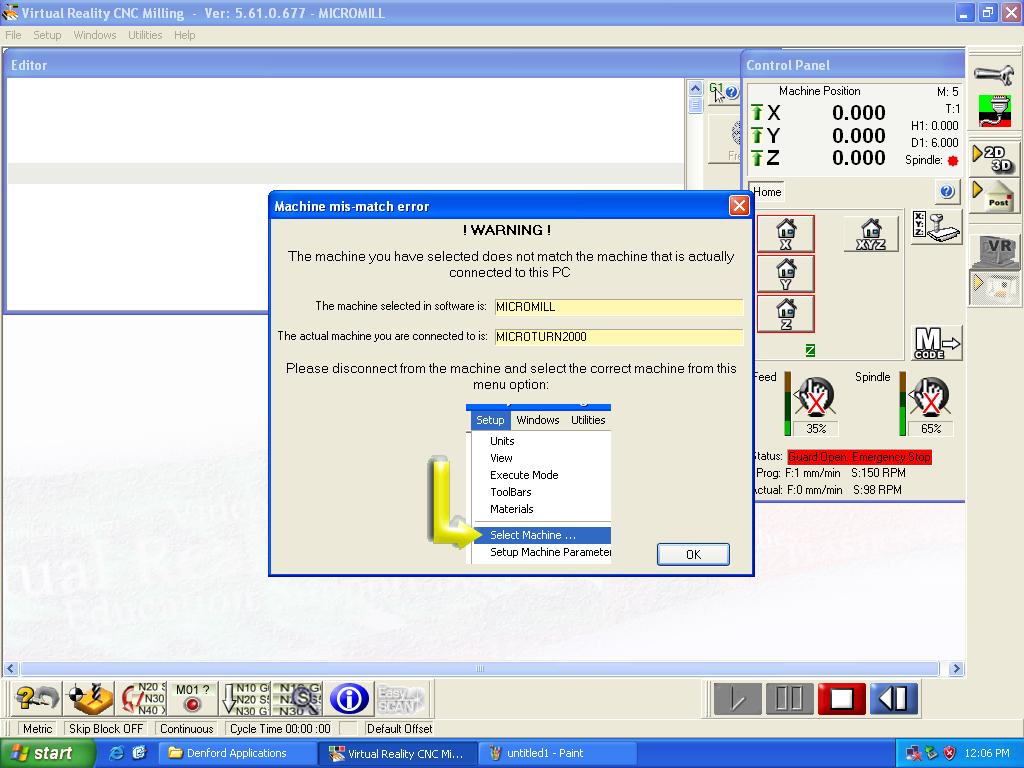Toggle the M01 optional stop button

point(193,699)
